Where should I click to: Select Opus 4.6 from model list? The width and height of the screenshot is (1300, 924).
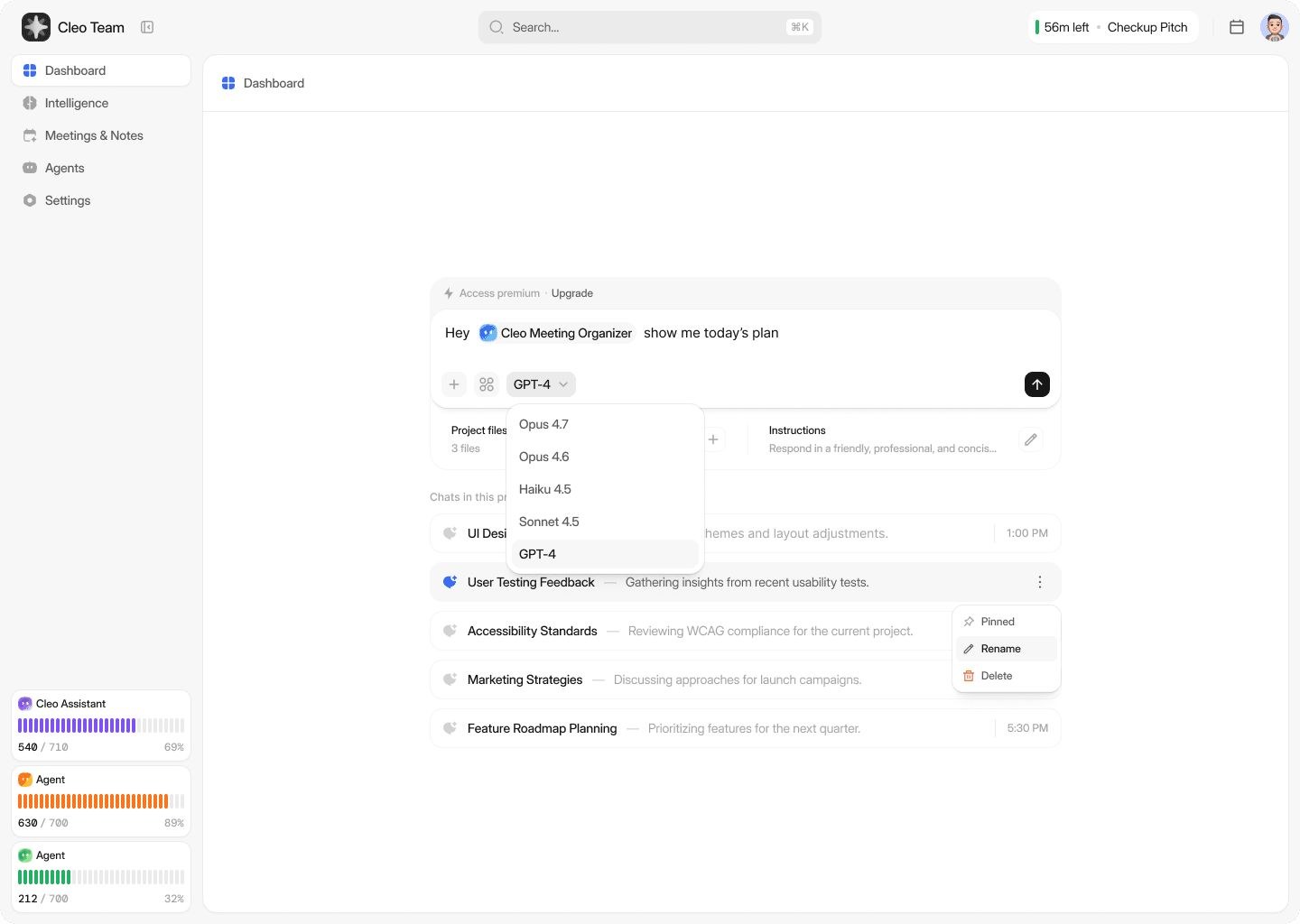click(x=605, y=457)
